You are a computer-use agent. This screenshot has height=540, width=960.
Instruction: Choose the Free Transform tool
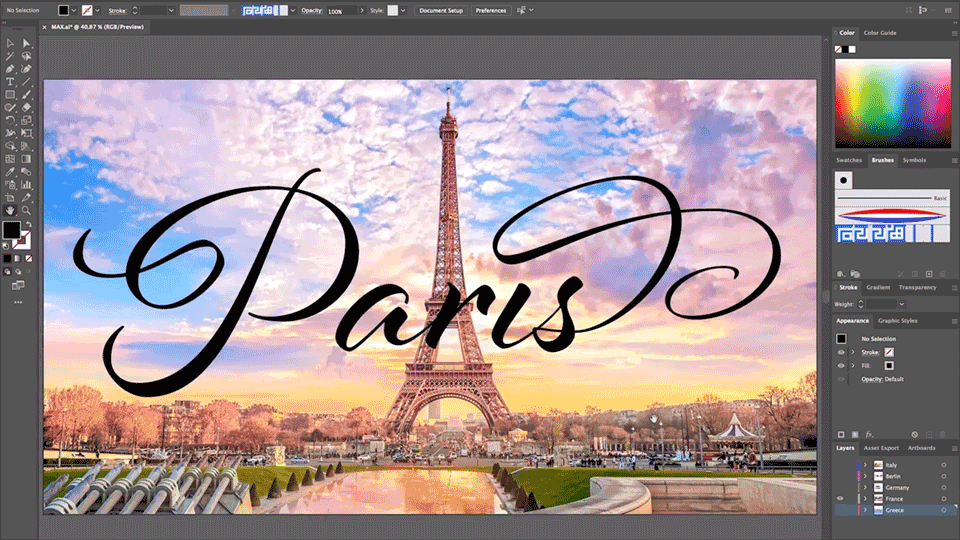(26, 133)
